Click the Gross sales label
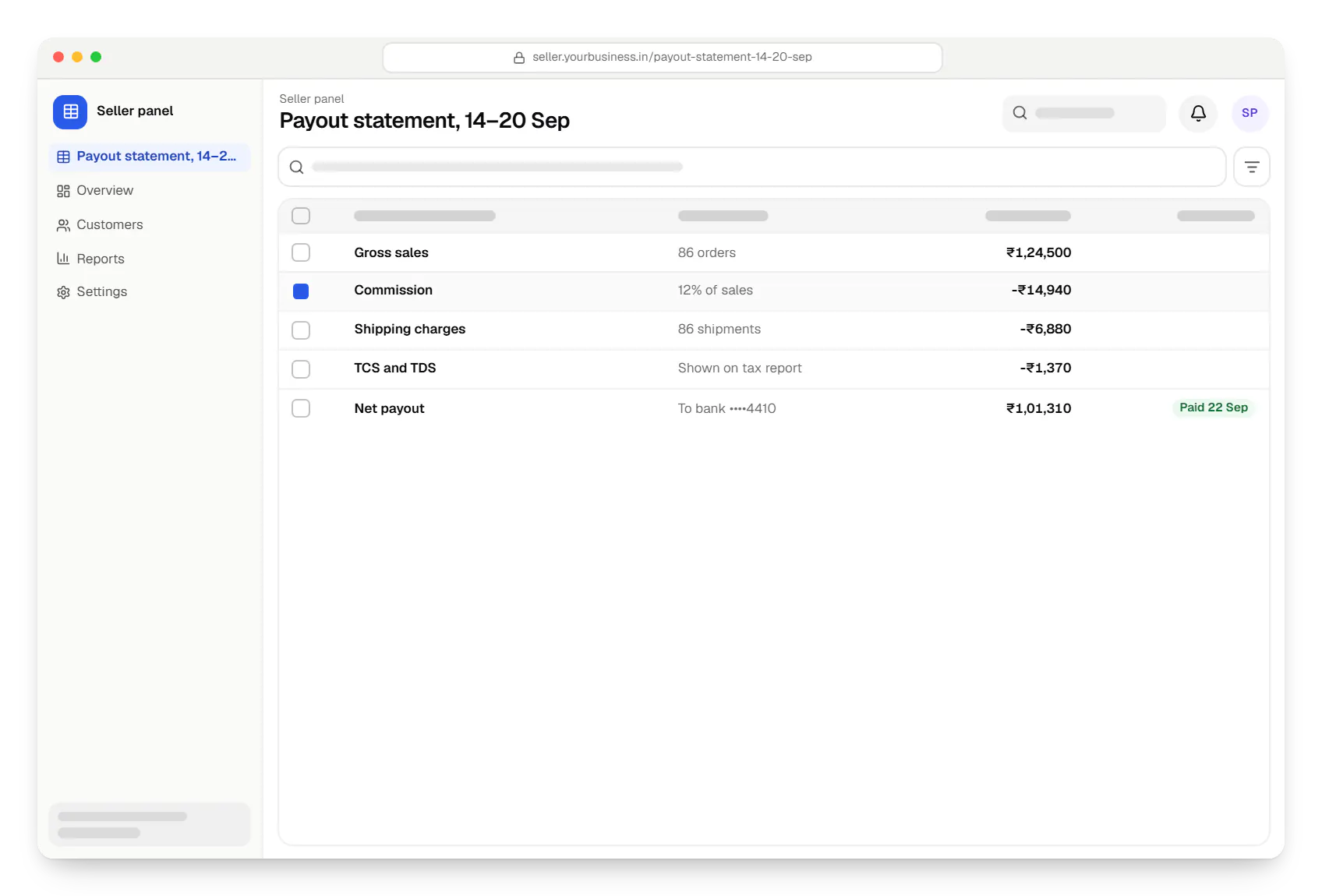This screenshot has width=1322, height=896. point(391,252)
